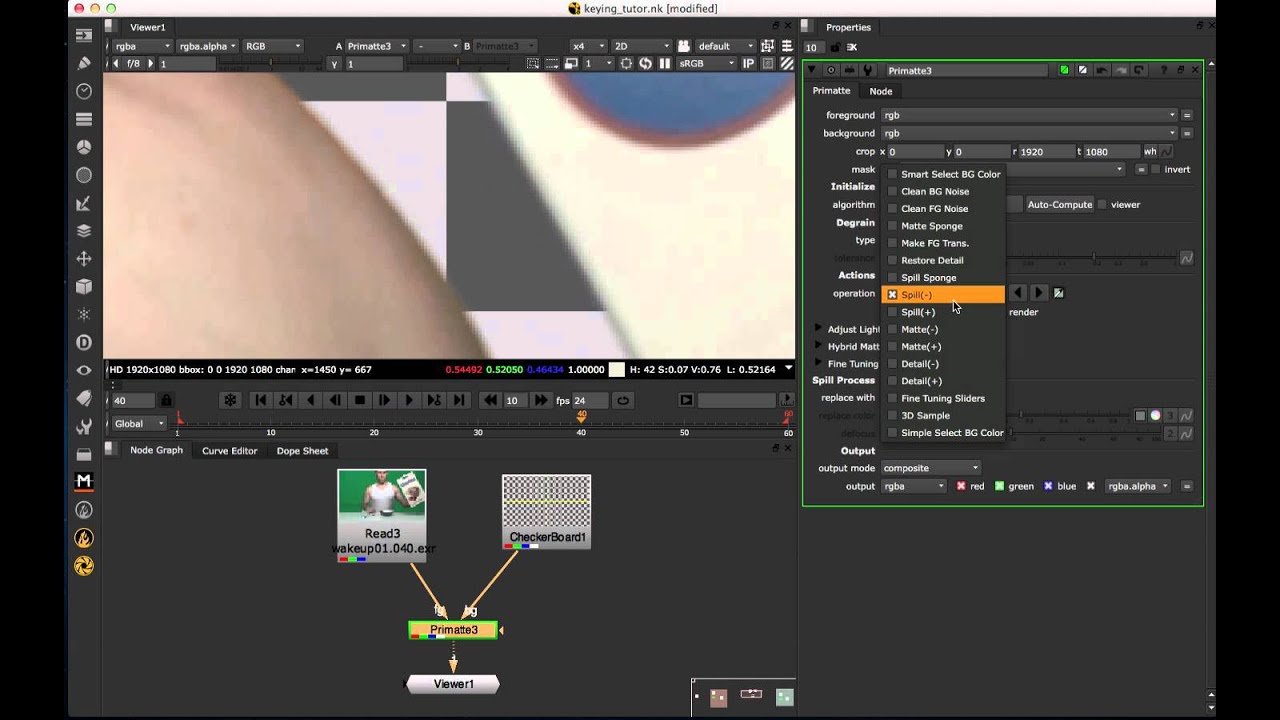The image size is (1280, 720).
Task: Toggle the green output channel checkbox
Action: 998,486
